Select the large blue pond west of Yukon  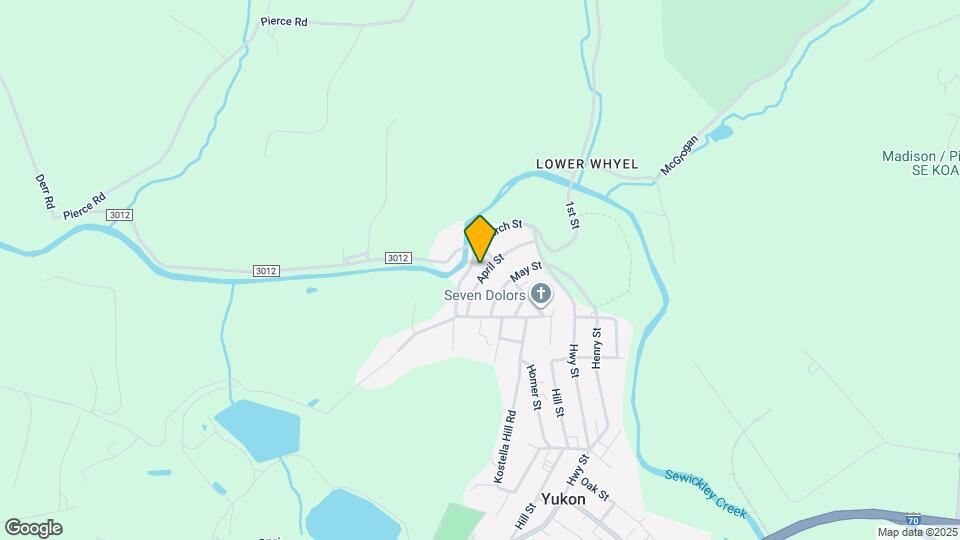(257, 430)
